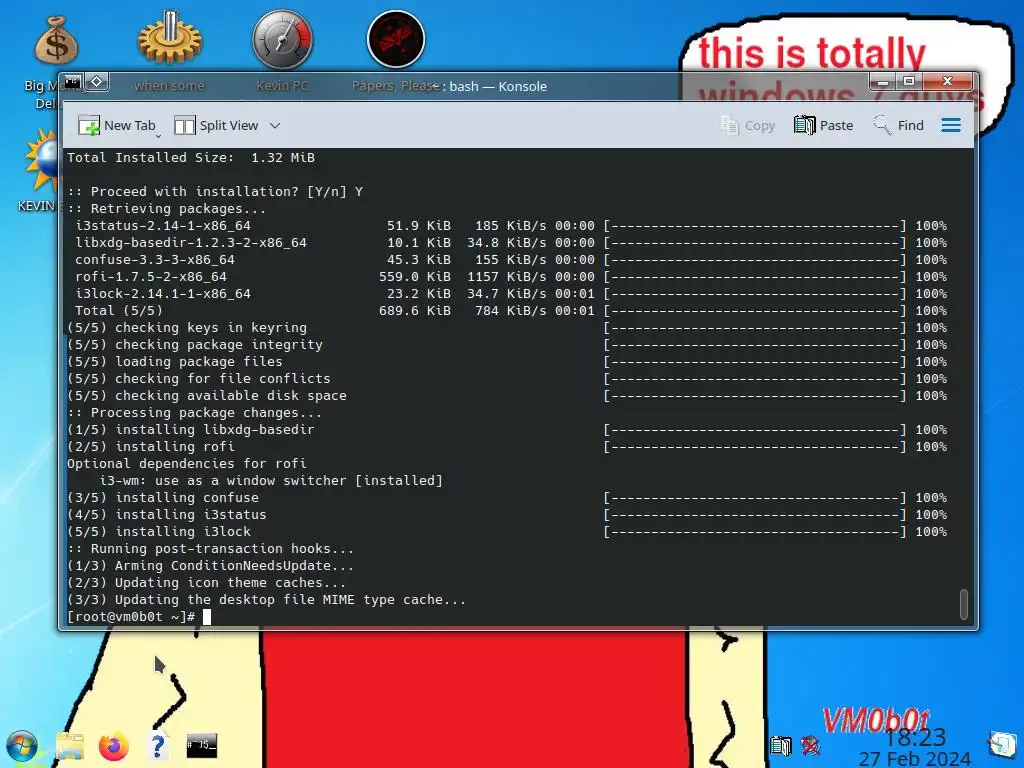The image size is (1024, 768).
Task: Select the Kevin PC gauge desktop icon
Action: pyautogui.click(x=282, y=39)
